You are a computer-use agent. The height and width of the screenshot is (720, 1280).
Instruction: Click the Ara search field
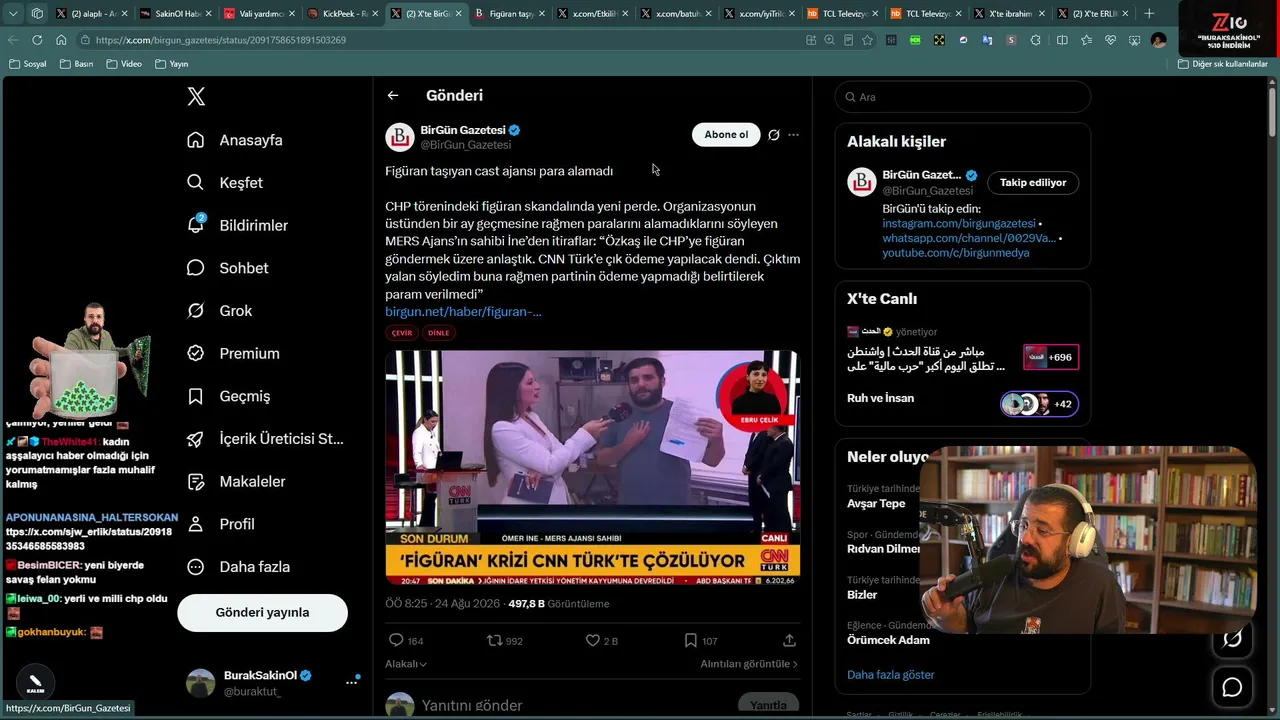pyautogui.click(x=963, y=97)
